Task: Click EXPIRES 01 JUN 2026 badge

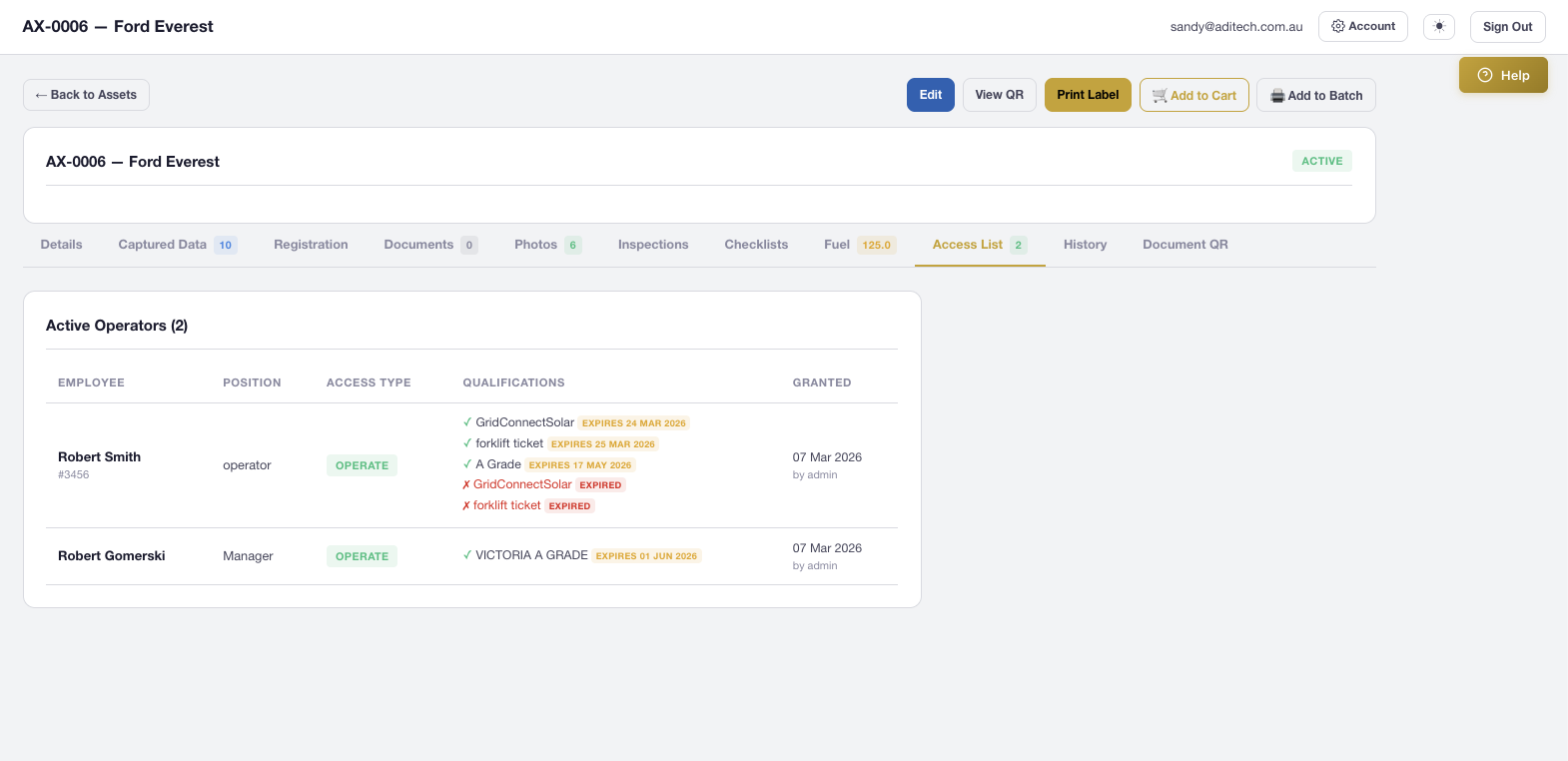Action: (x=646, y=556)
